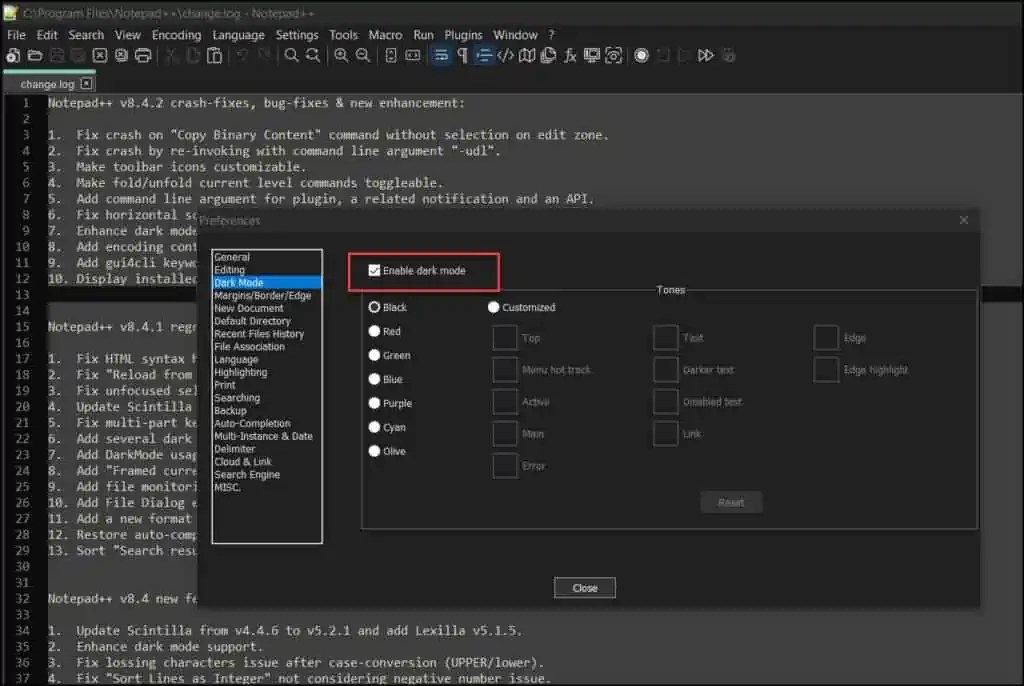Click the Run Macro Multiple Times icon

pyautogui.click(x=706, y=56)
